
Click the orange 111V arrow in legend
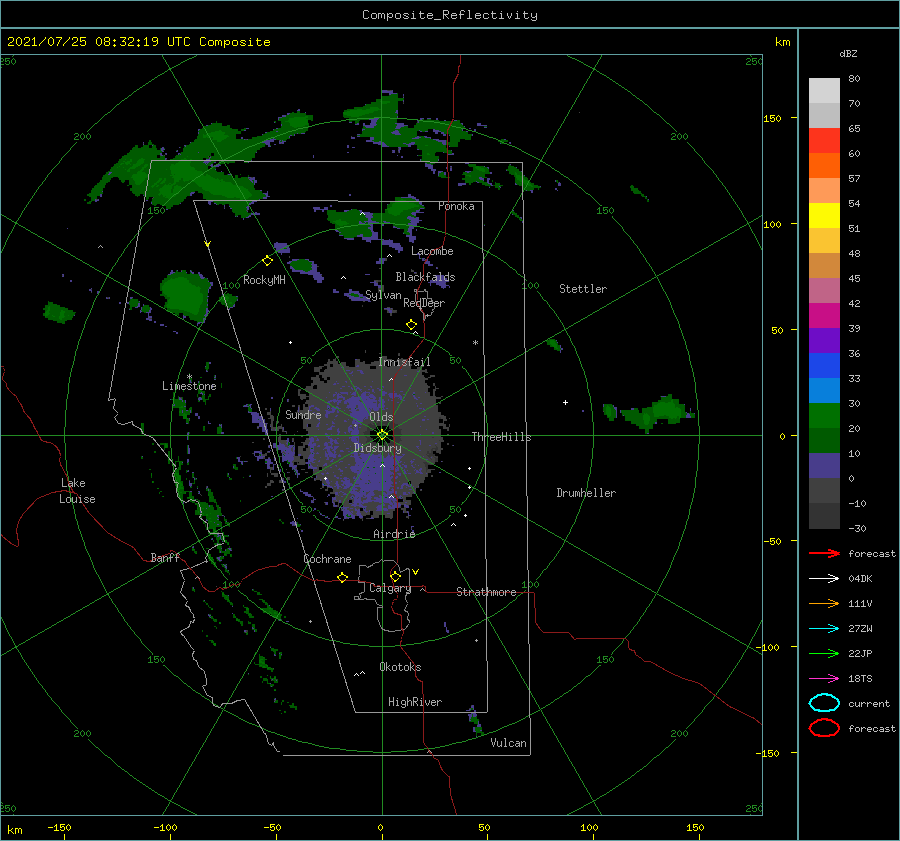824,603
